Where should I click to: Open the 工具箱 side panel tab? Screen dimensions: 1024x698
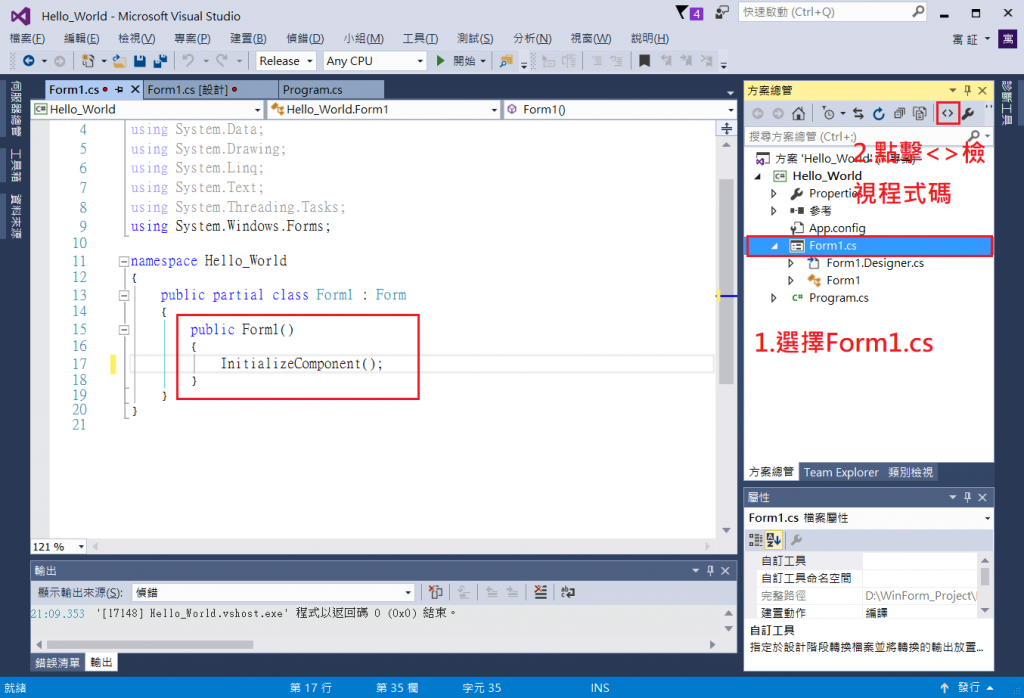pyautogui.click(x=16, y=165)
